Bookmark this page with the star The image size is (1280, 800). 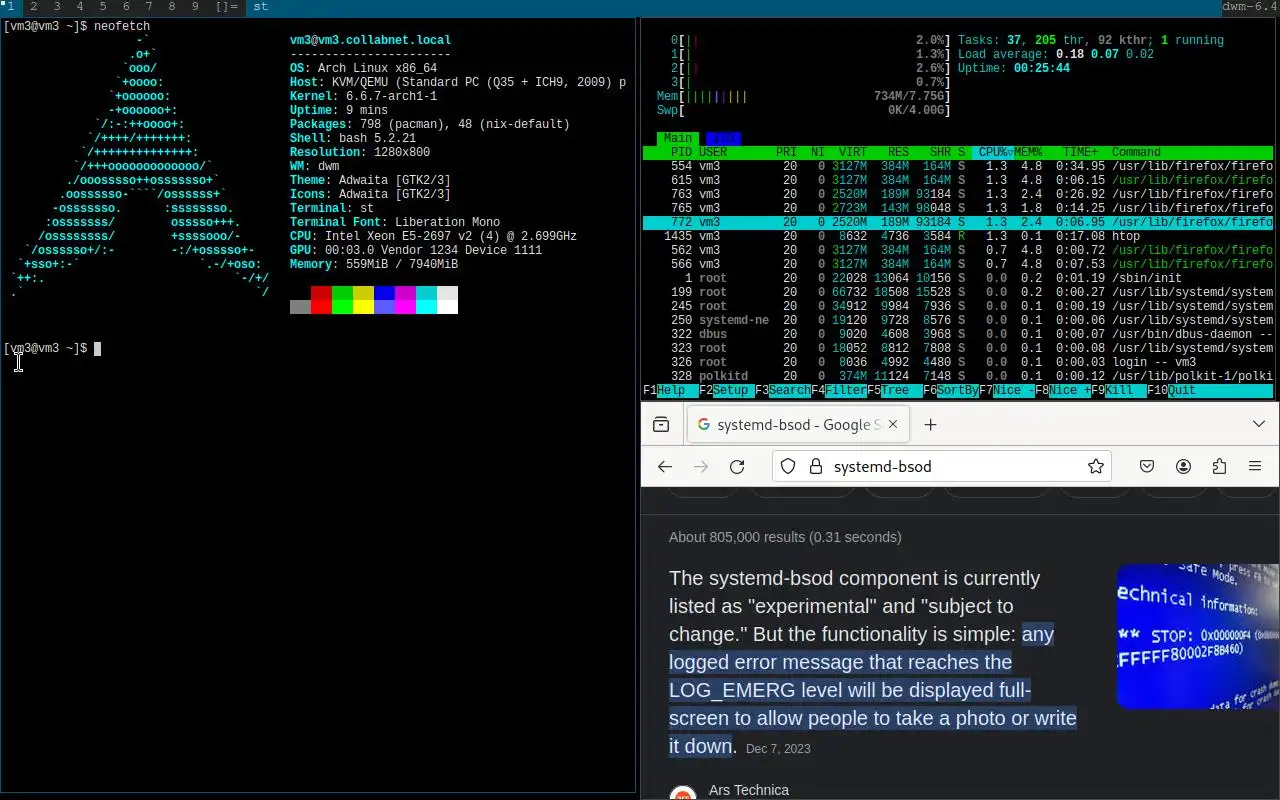point(1096,466)
